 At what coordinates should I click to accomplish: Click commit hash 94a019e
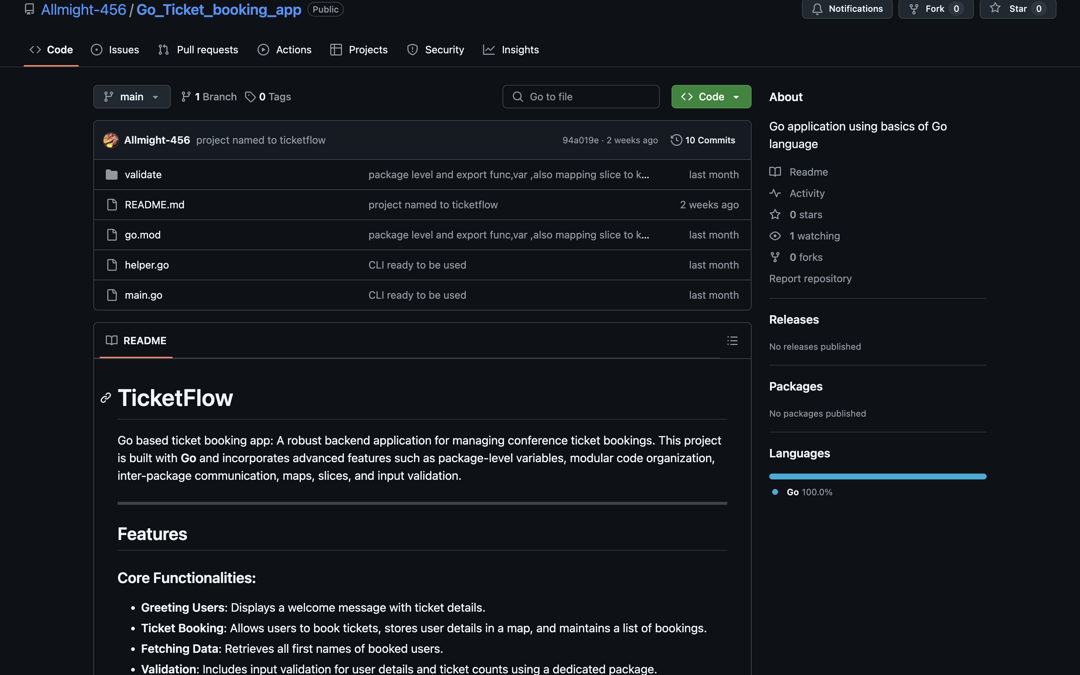click(580, 141)
